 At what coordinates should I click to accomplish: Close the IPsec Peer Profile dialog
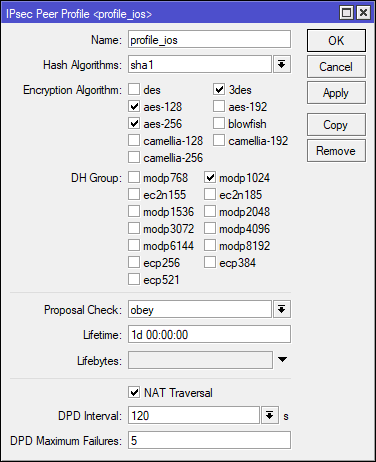(x=363, y=13)
